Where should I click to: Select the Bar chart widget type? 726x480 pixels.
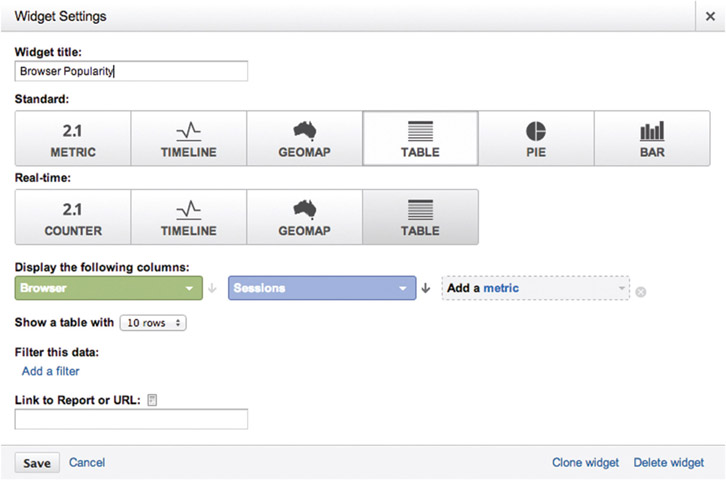click(652, 138)
